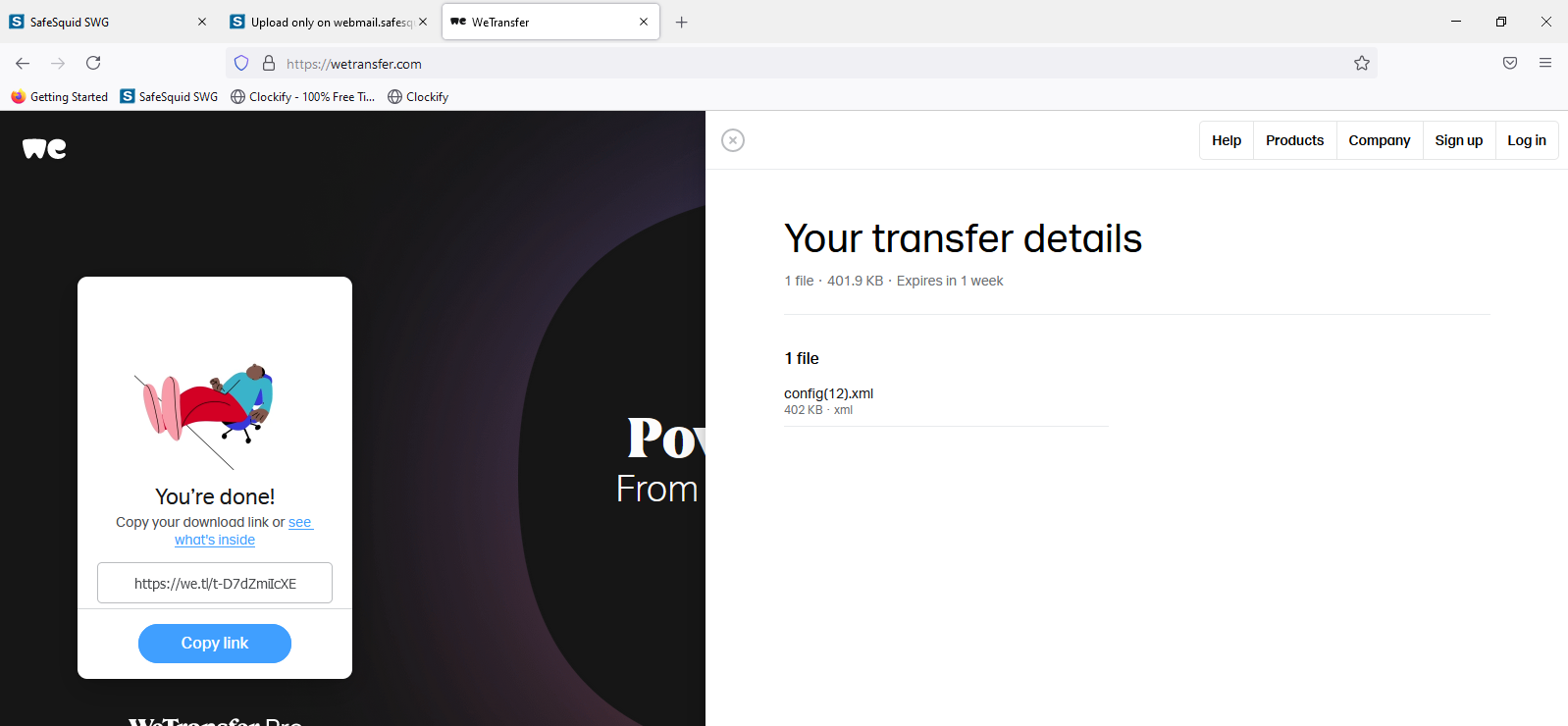Dismiss transfer details with the circled X
The image size is (1568, 726).
click(732, 140)
